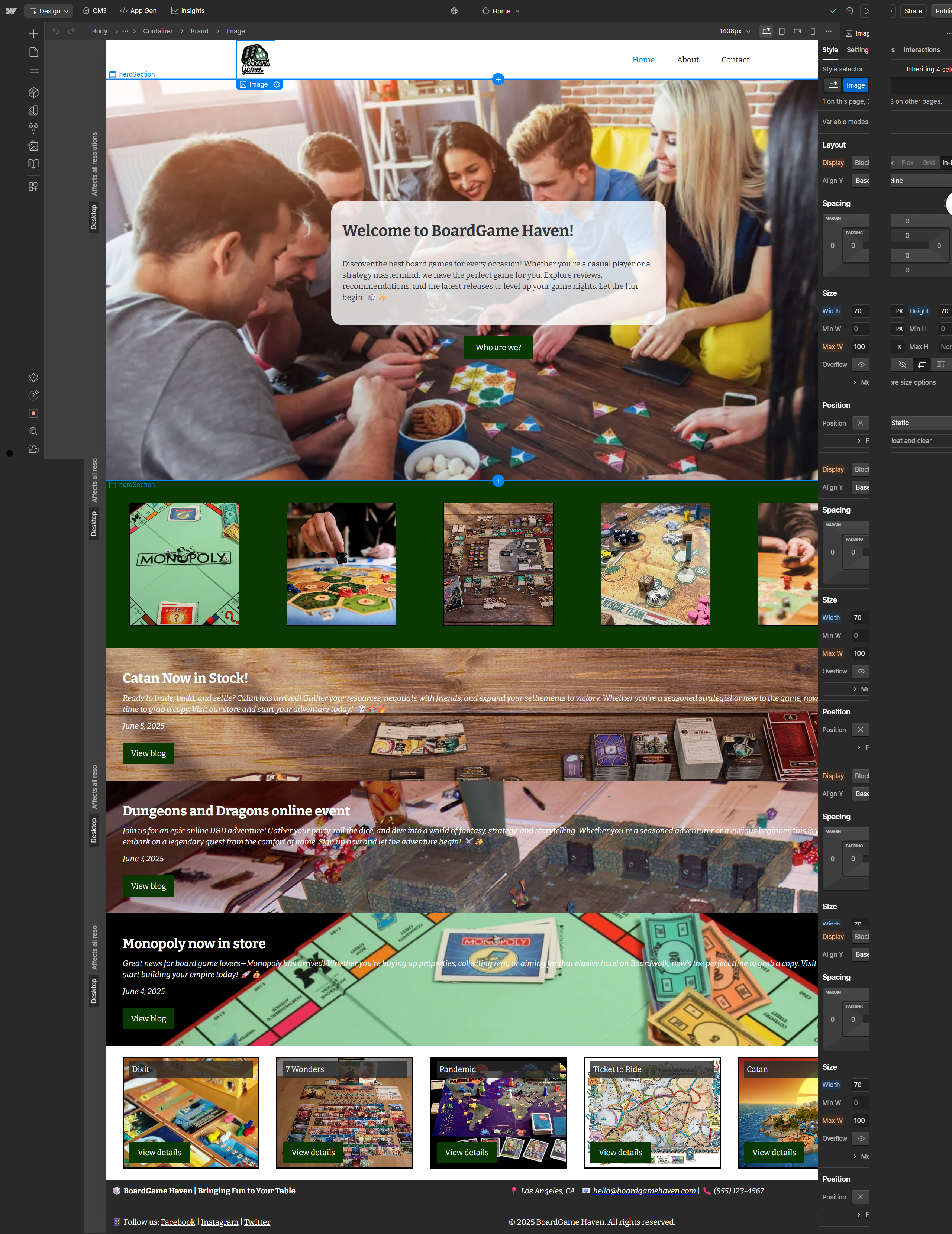Click the Redo arrow

coord(71,31)
